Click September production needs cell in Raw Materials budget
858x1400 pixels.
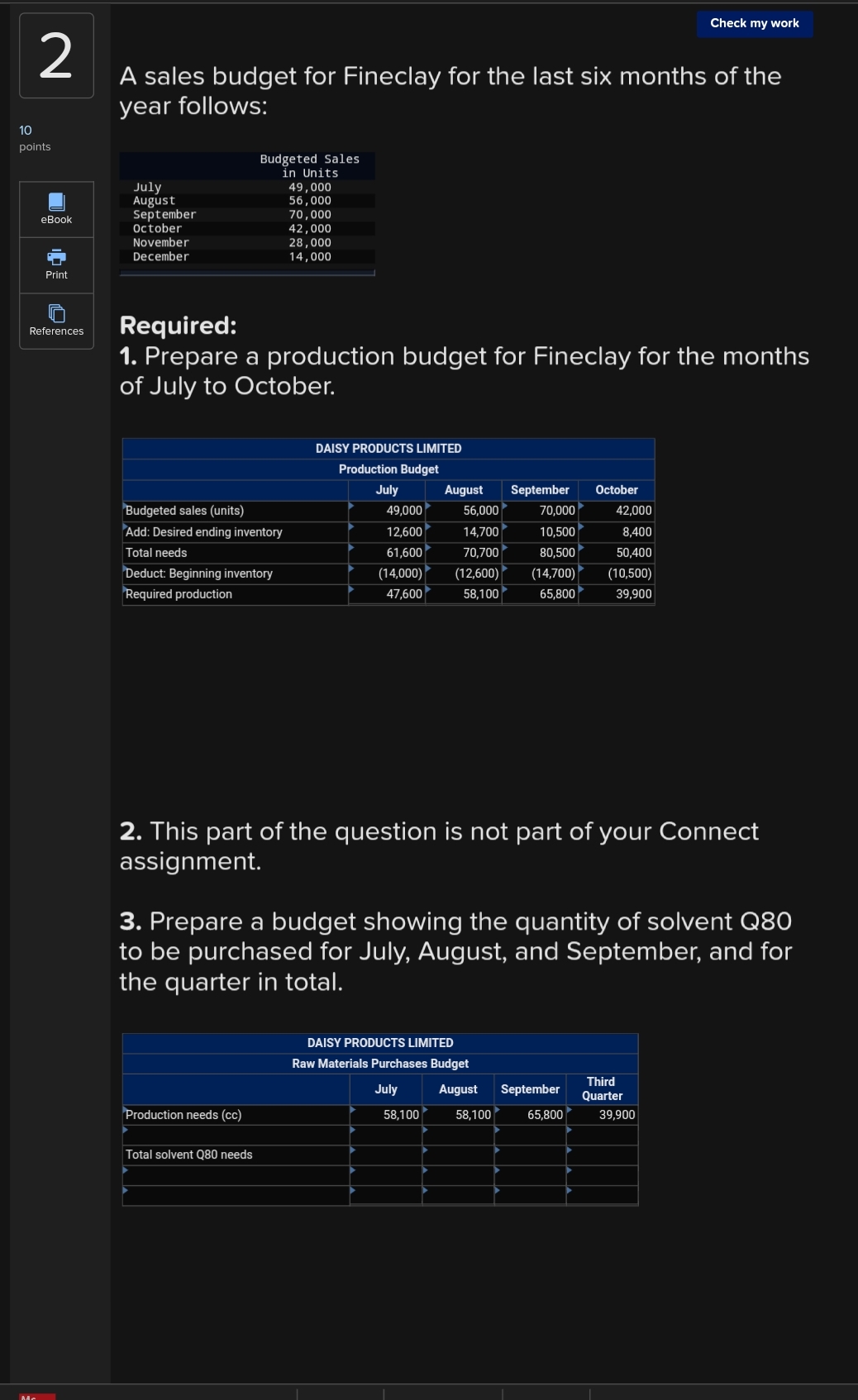[530, 1115]
